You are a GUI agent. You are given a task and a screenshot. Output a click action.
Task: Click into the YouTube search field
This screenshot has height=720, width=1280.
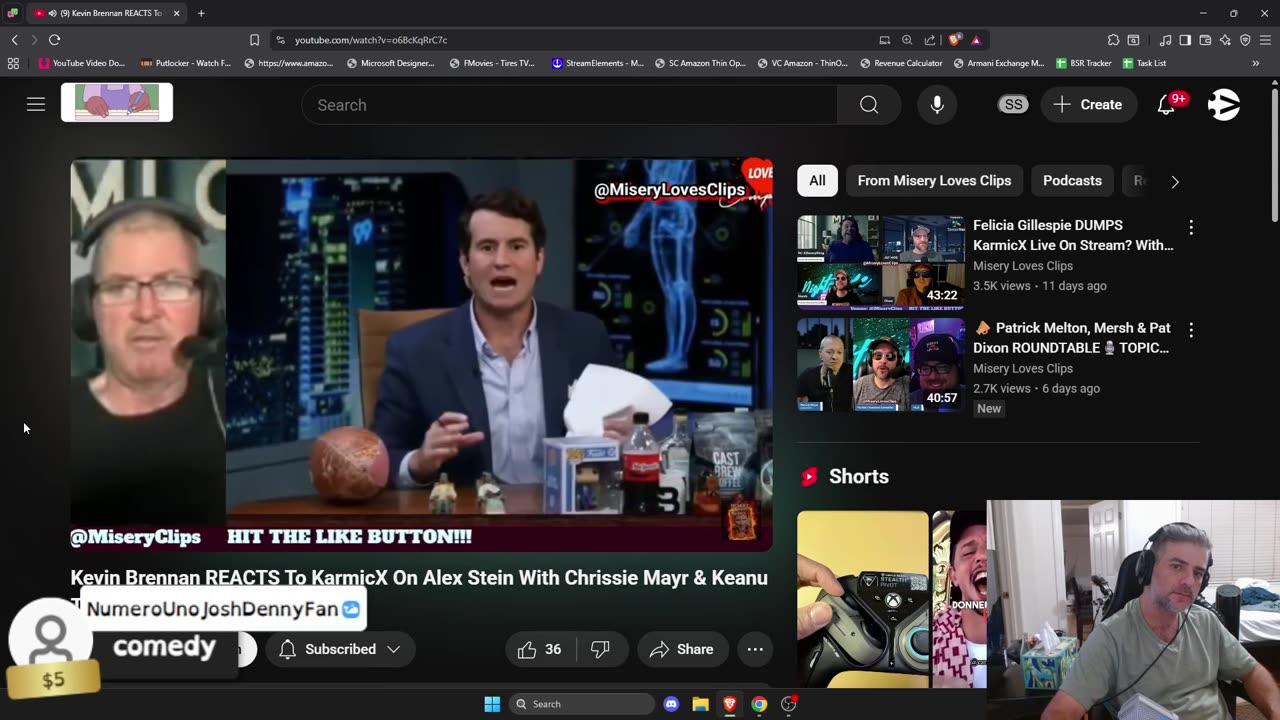pos(570,105)
